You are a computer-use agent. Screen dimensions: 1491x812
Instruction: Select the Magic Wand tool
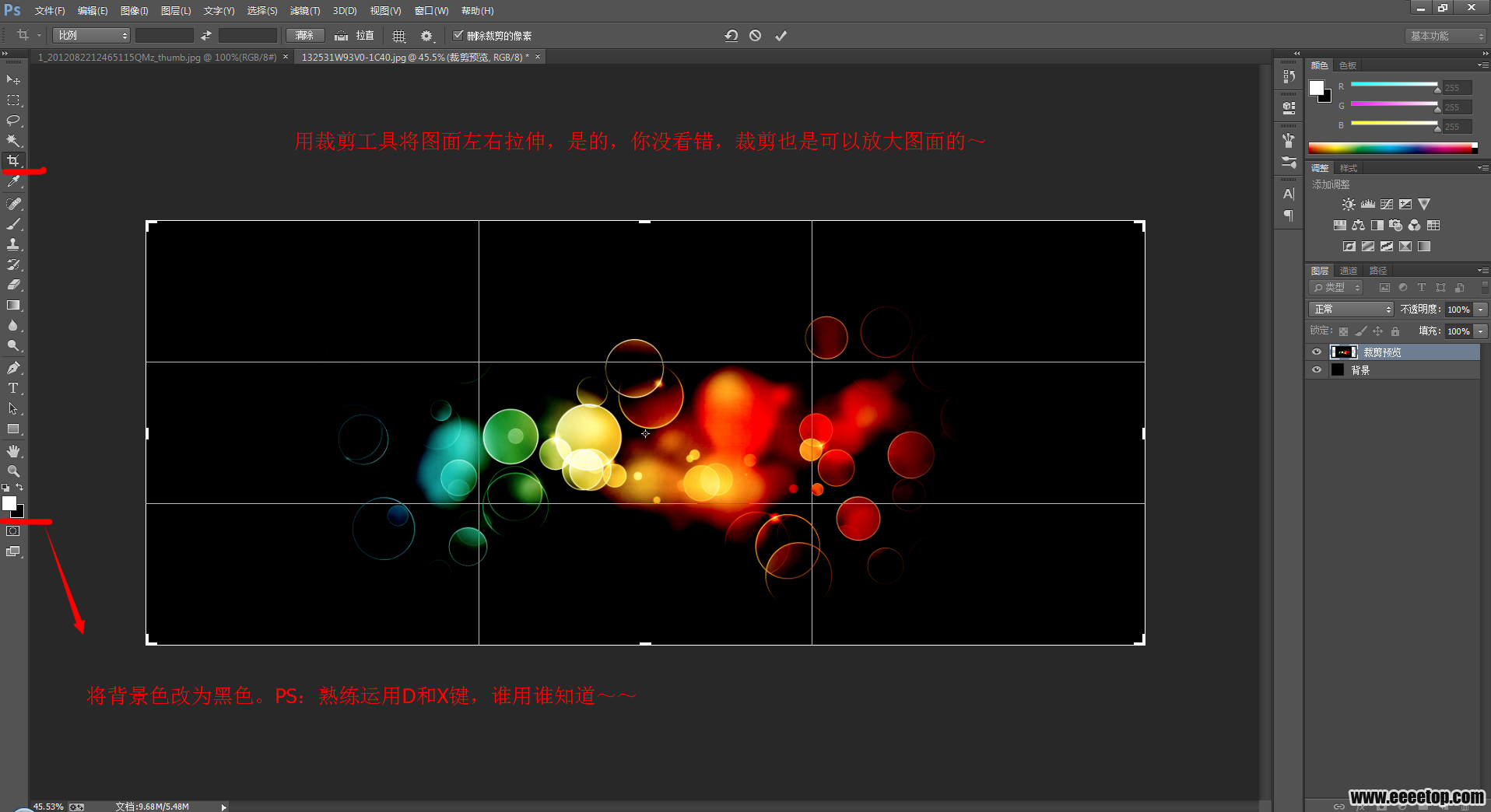[13, 141]
